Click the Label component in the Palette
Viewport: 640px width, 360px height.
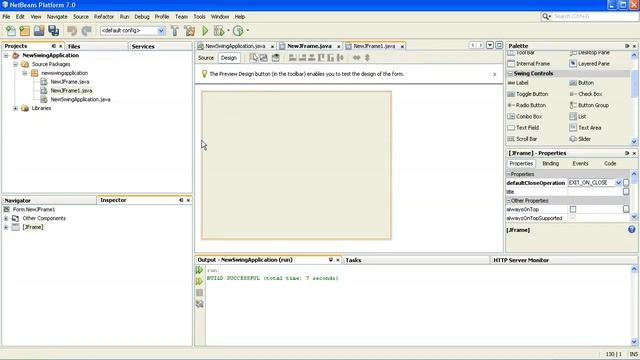pyautogui.click(x=518, y=83)
